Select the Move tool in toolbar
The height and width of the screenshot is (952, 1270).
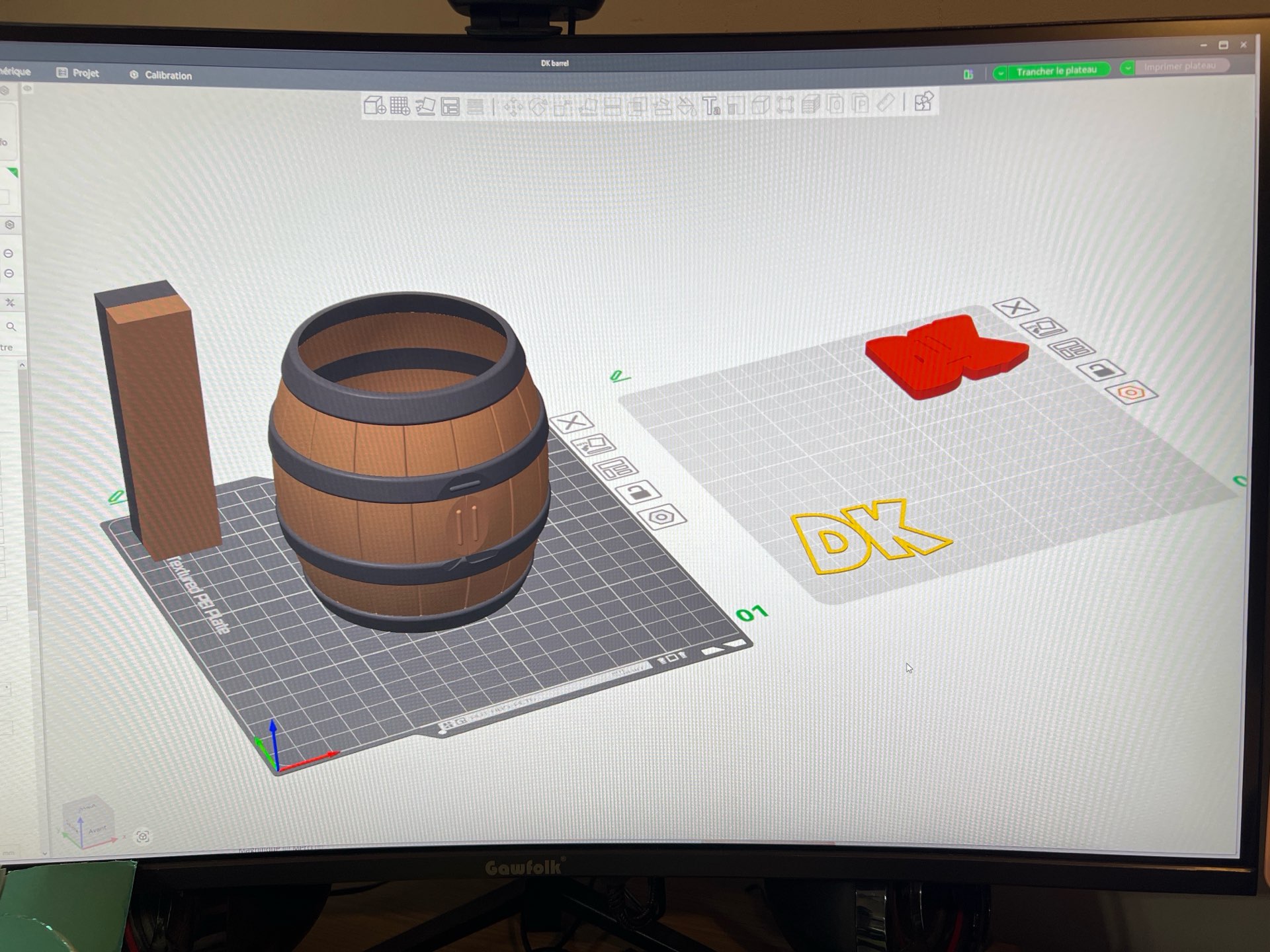(x=513, y=106)
